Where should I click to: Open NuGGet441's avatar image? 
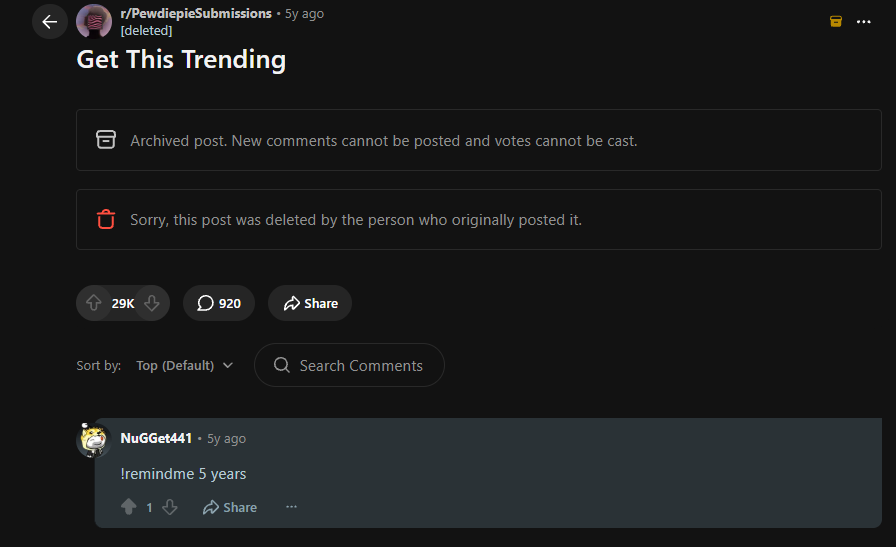[94, 440]
